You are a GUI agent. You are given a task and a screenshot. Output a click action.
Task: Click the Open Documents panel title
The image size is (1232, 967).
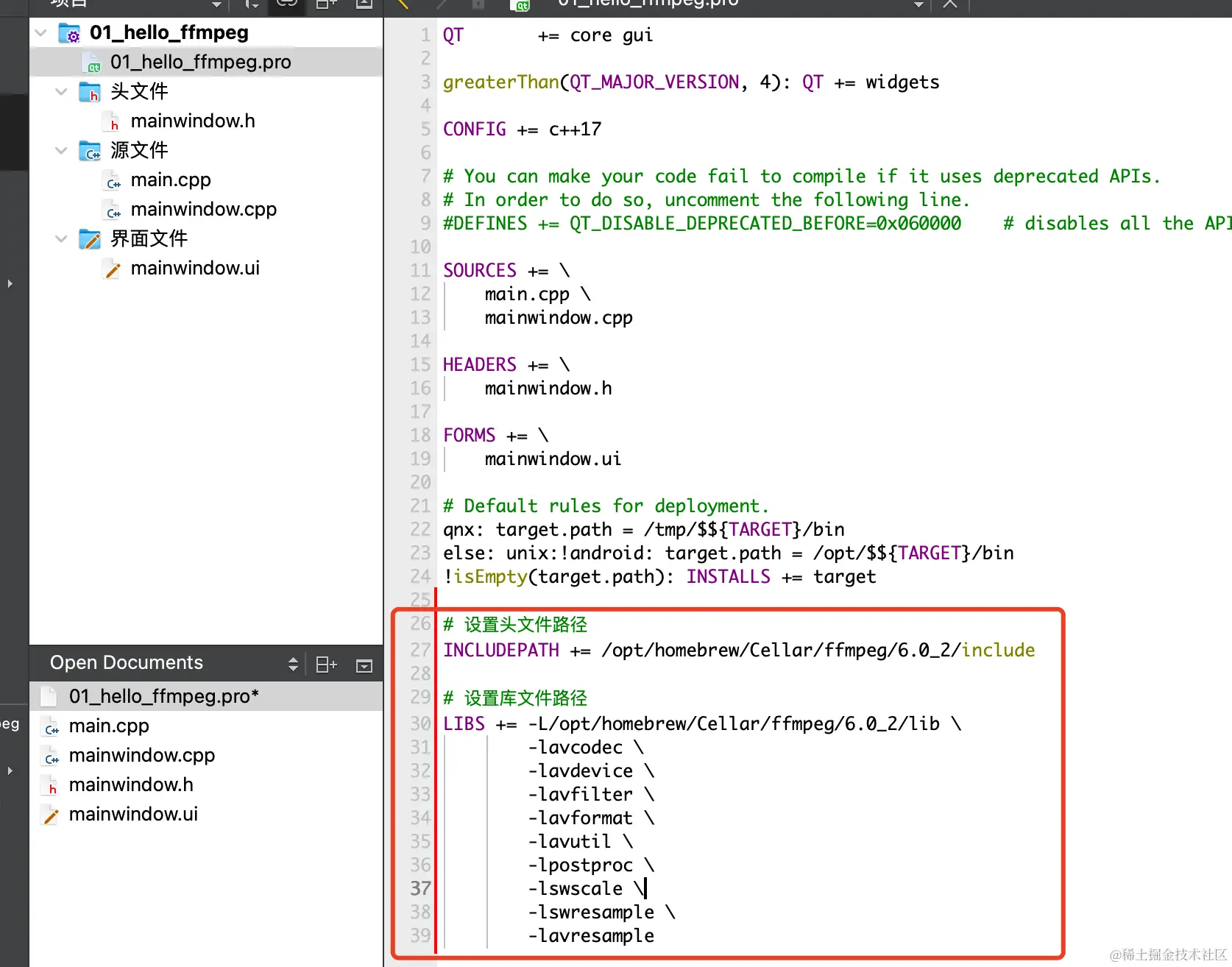[x=127, y=663]
